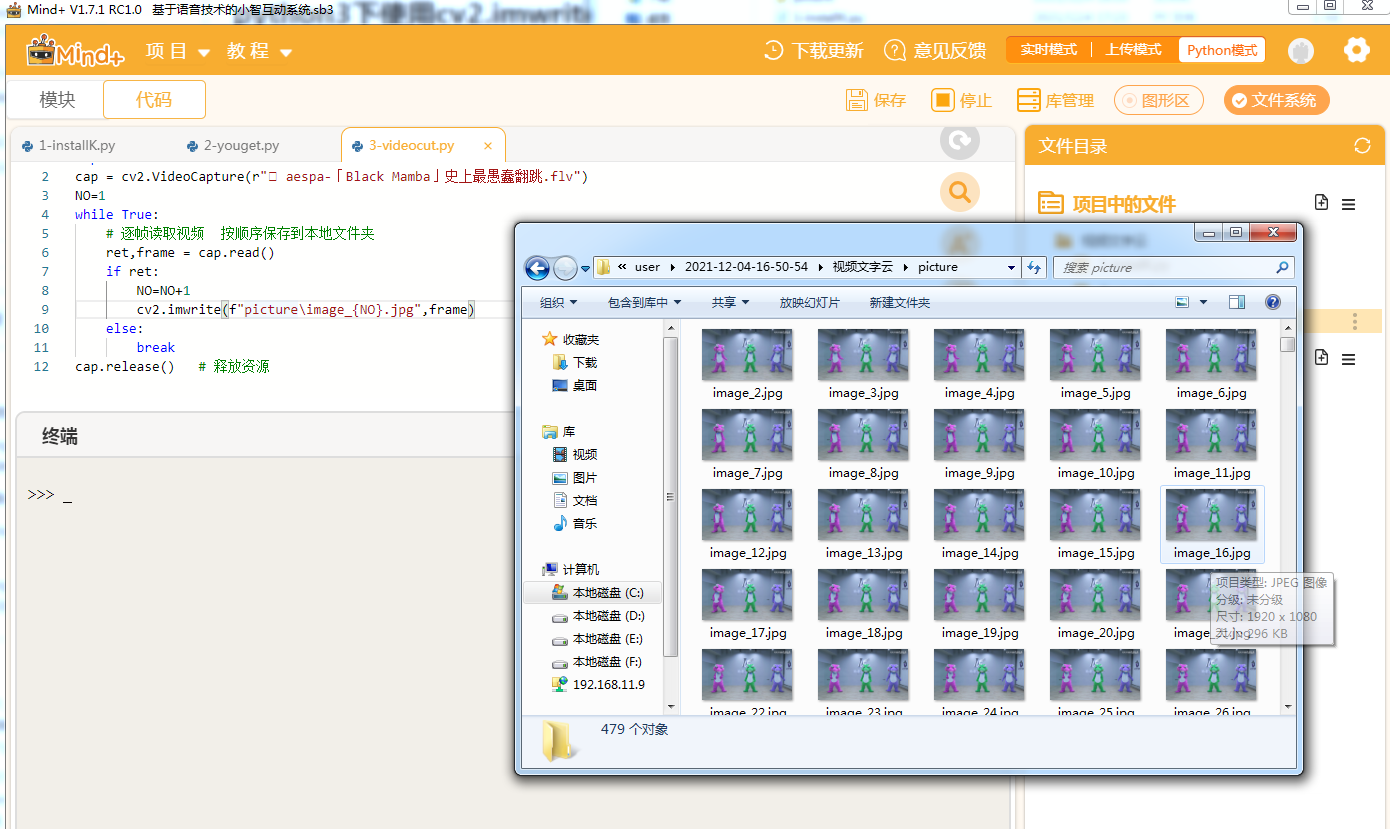Click the explorer Back arrow button
The height and width of the screenshot is (829, 1390).
pos(537,268)
